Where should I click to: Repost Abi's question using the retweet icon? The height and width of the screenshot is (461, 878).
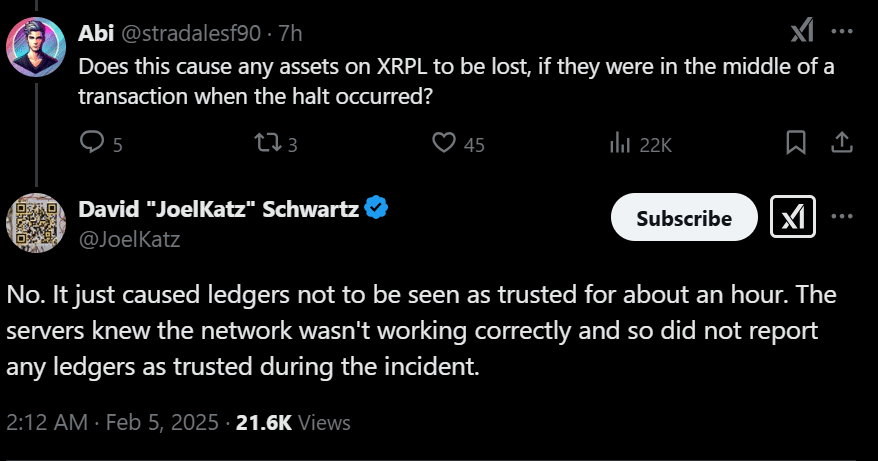(265, 144)
